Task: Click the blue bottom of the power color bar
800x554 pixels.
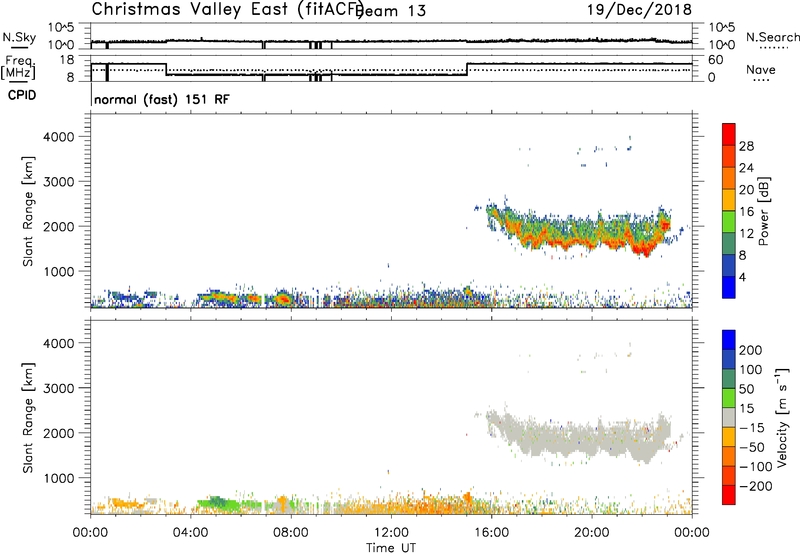Action: pyautogui.click(x=729, y=287)
